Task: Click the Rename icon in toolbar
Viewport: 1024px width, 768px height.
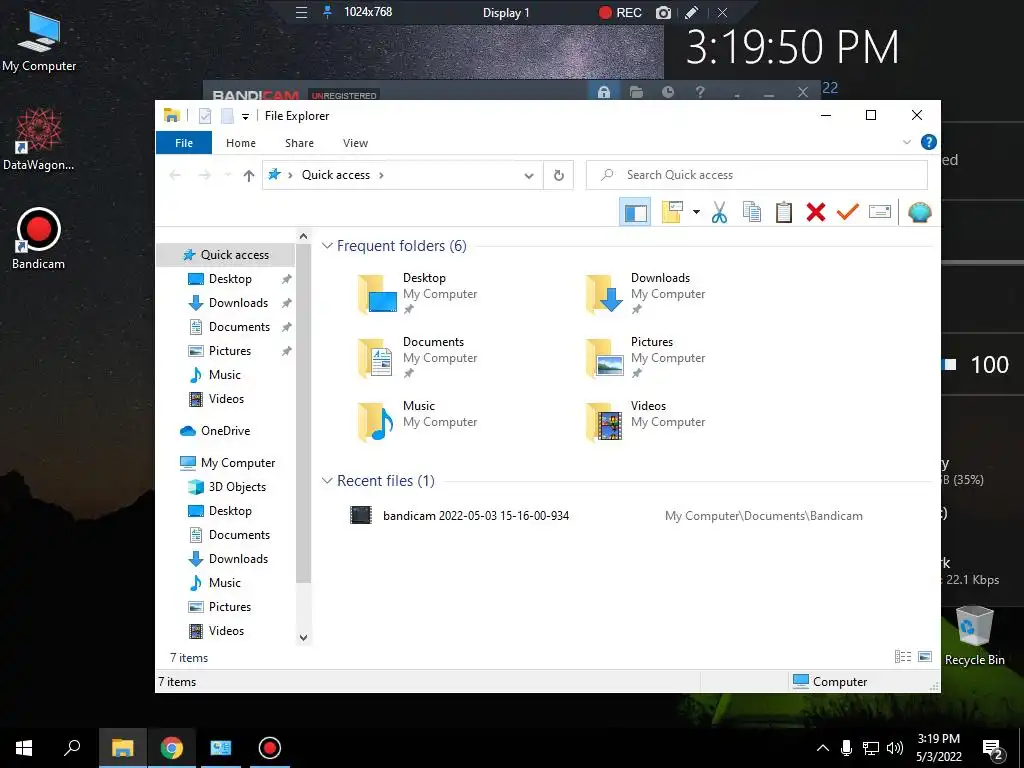Action: click(880, 212)
